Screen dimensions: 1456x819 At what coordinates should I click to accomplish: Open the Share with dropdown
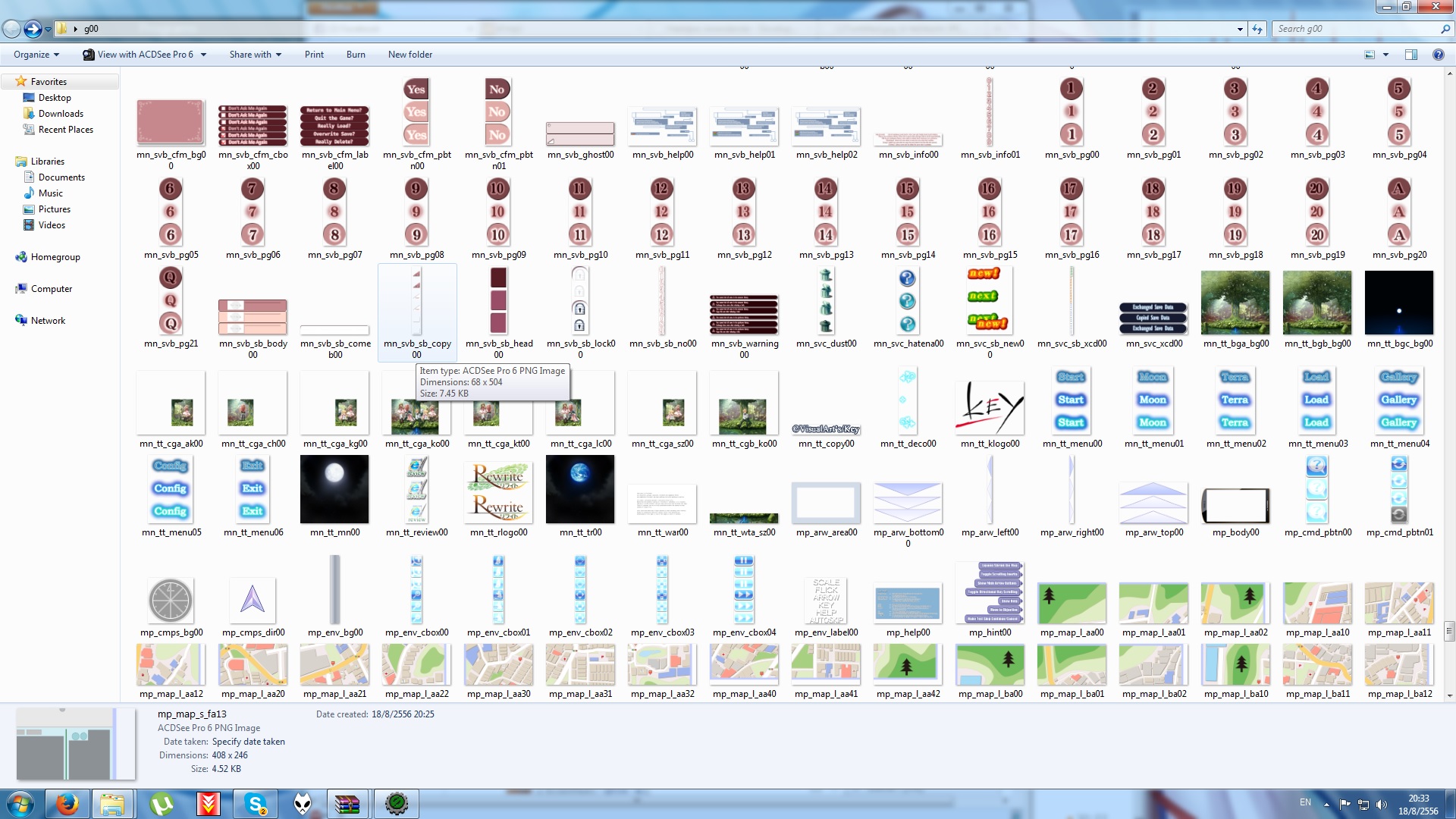tap(256, 55)
